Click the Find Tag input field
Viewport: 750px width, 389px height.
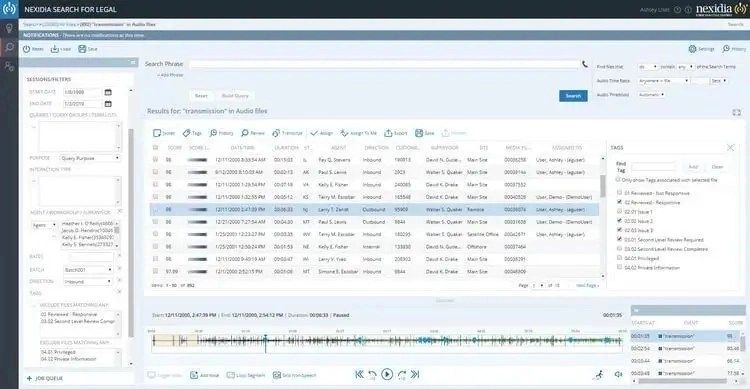653,167
